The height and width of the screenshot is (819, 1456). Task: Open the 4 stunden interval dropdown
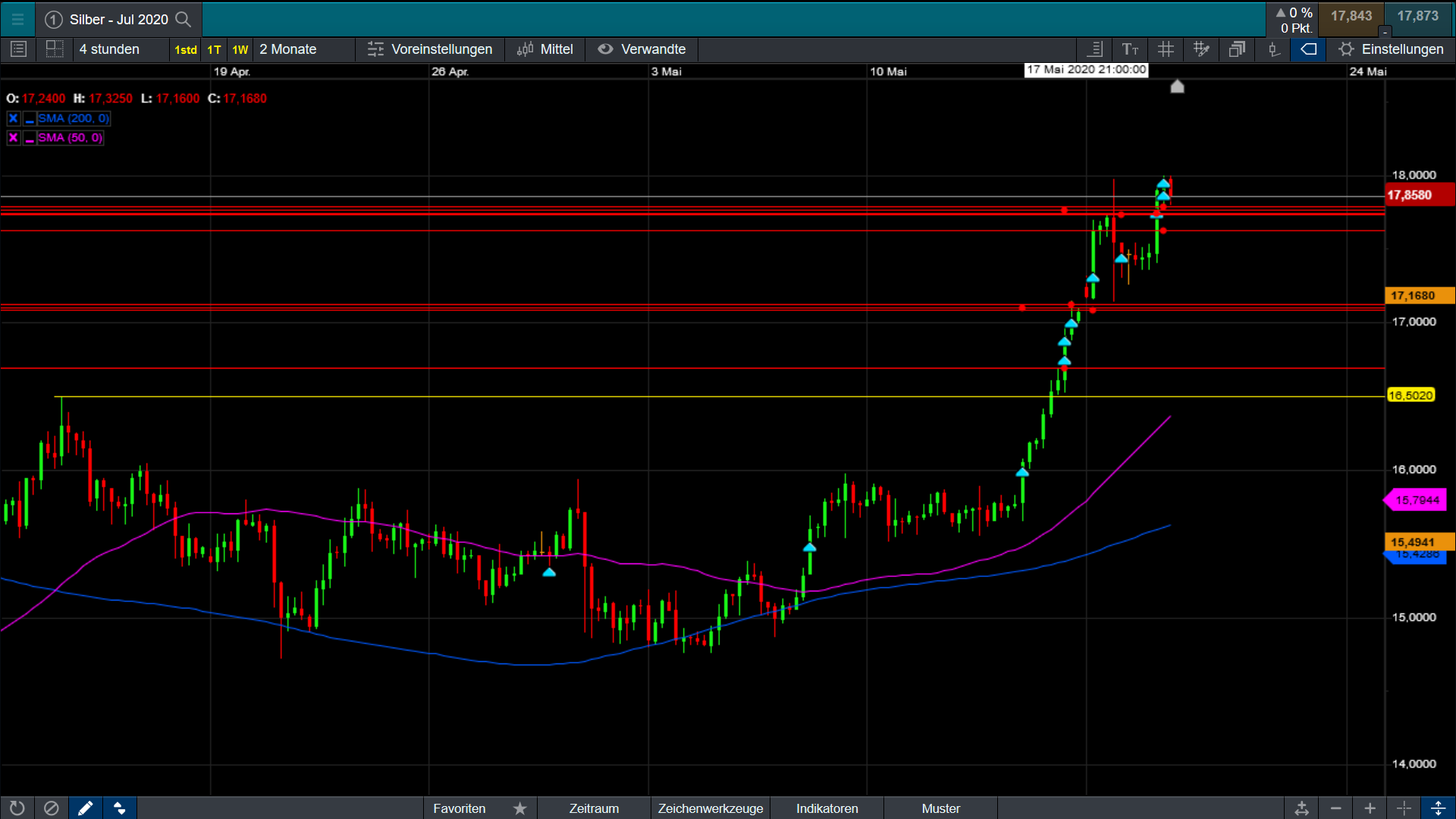pyautogui.click(x=109, y=49)
